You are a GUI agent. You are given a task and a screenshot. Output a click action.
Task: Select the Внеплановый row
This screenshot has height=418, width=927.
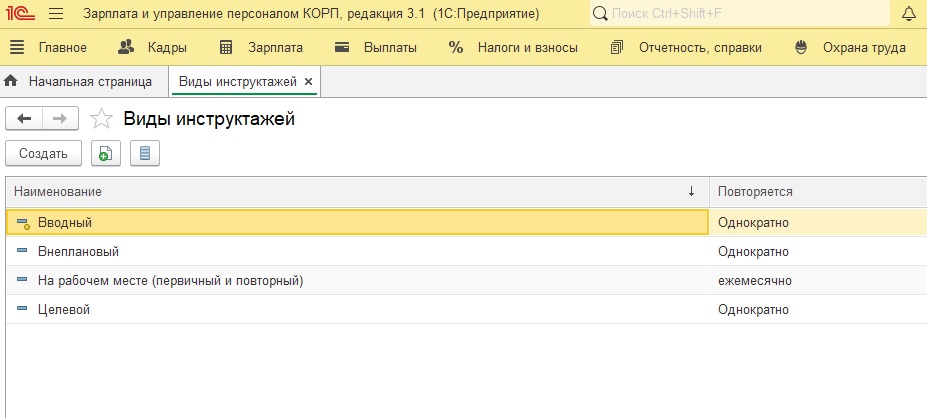(466, 252)
